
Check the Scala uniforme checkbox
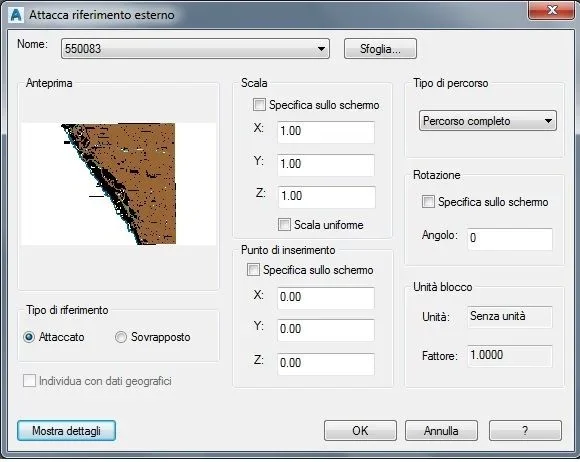pos(284,225)
